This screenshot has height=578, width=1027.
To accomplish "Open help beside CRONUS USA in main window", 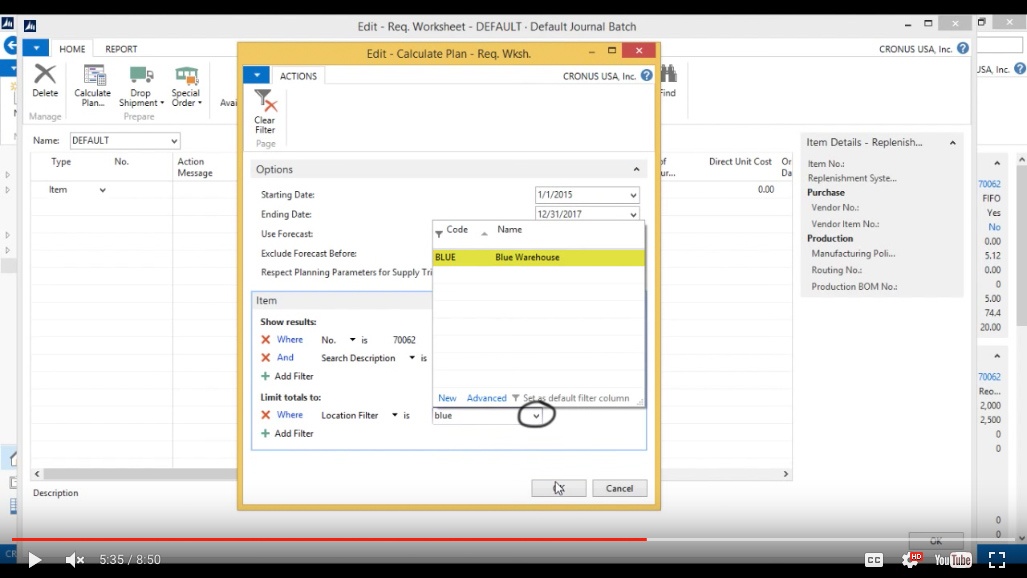I will point(962,48).
